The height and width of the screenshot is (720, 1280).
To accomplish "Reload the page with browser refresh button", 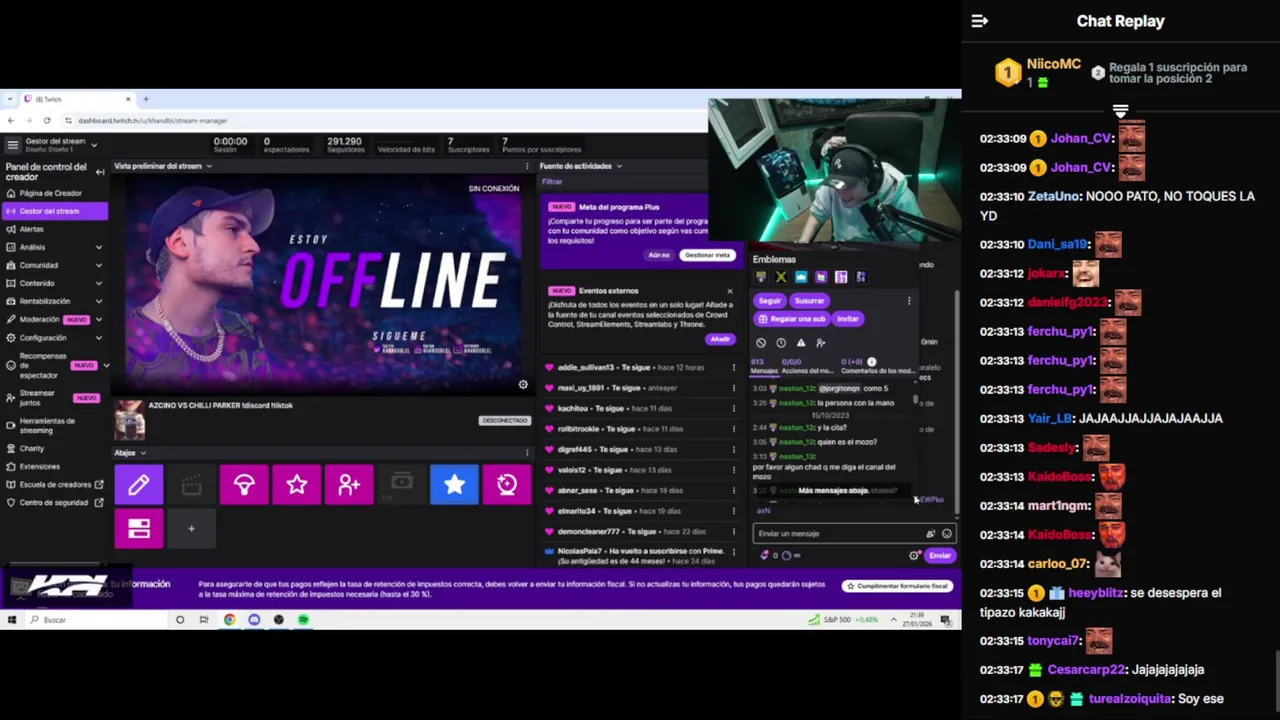I will click(x=47, y=120).
